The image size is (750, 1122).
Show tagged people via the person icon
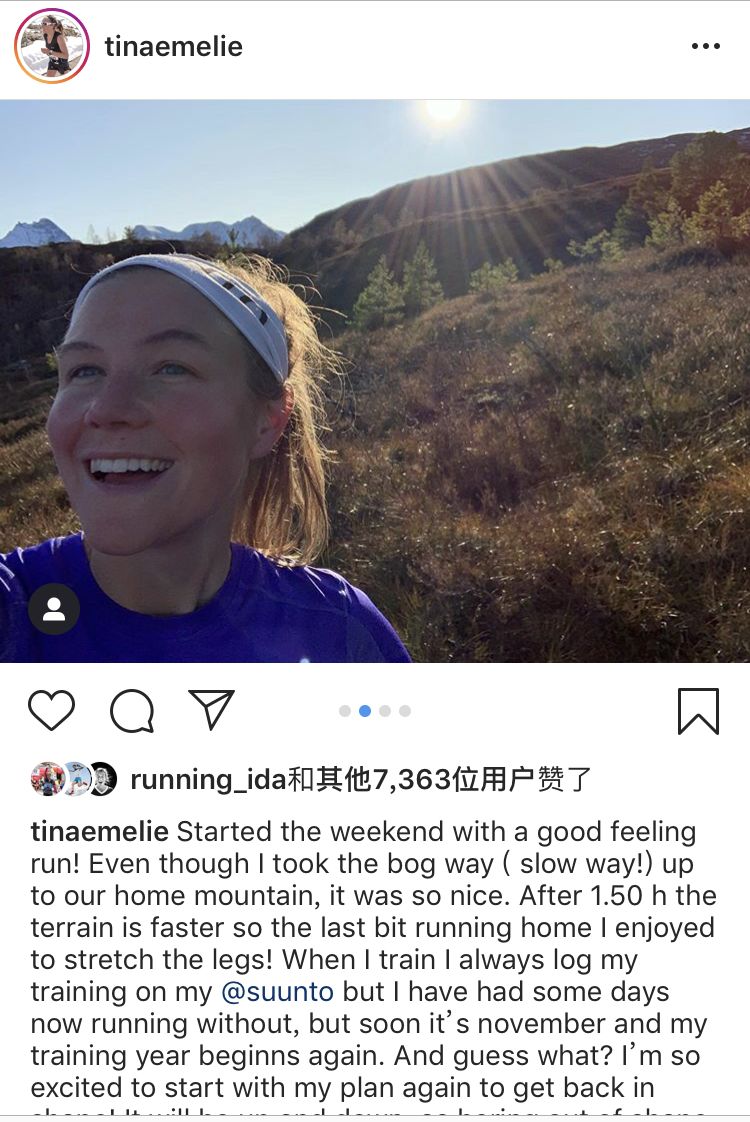(x=54, y=609)
